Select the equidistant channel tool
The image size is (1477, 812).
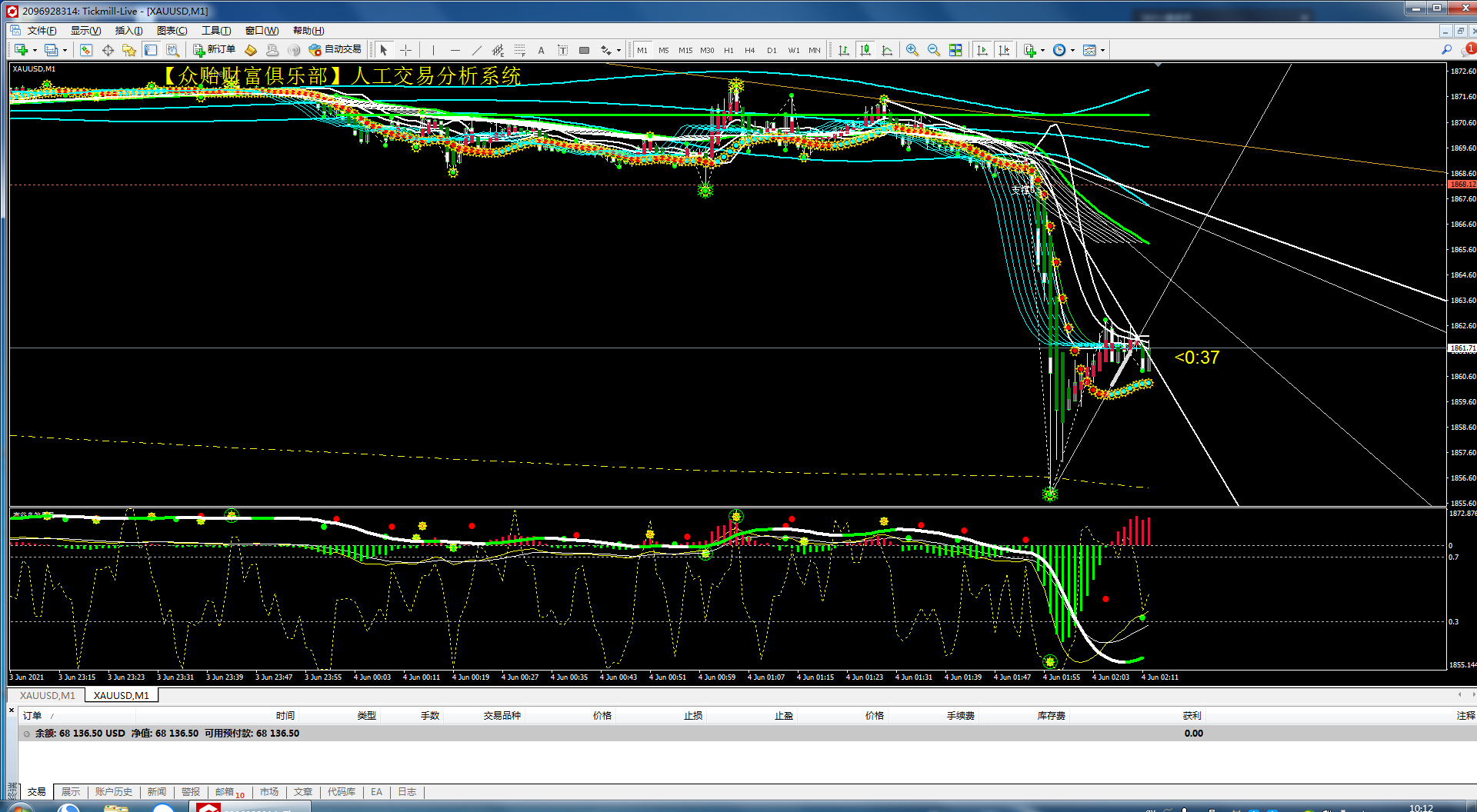pos(498,50)
